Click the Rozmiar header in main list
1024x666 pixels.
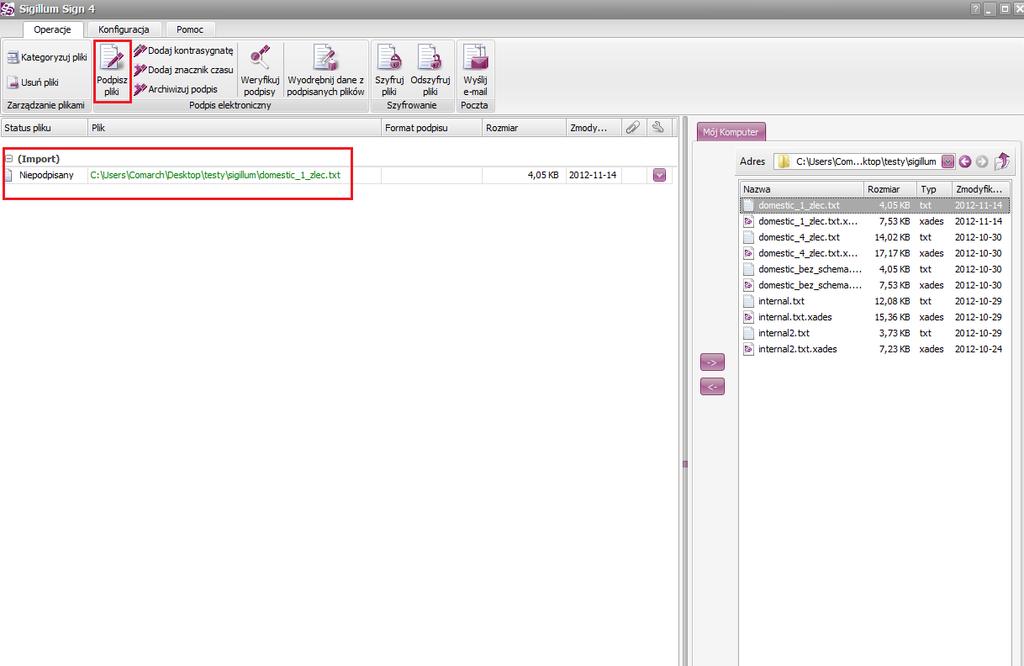[x=524, y=128]
